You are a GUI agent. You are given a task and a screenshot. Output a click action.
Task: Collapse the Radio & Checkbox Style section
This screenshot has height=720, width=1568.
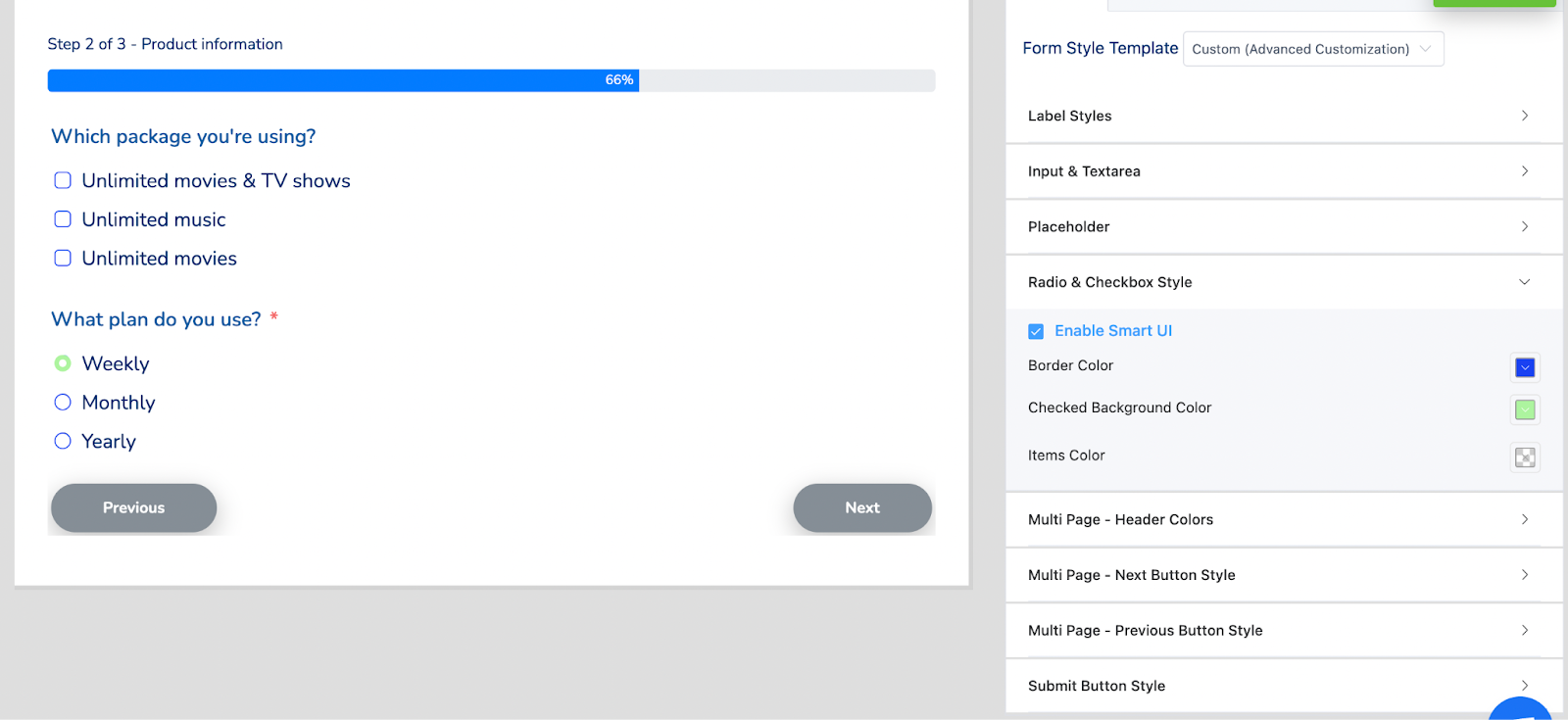click(x=1284, y=282)
